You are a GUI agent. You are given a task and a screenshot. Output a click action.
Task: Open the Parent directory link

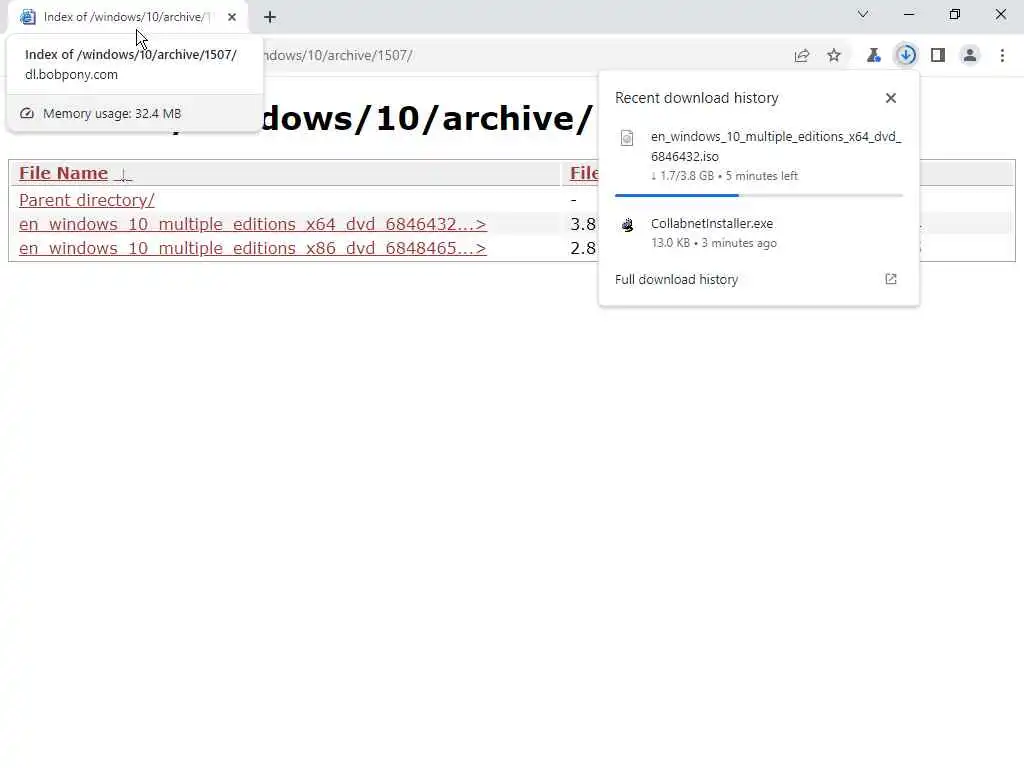click(x=87, y=200)
